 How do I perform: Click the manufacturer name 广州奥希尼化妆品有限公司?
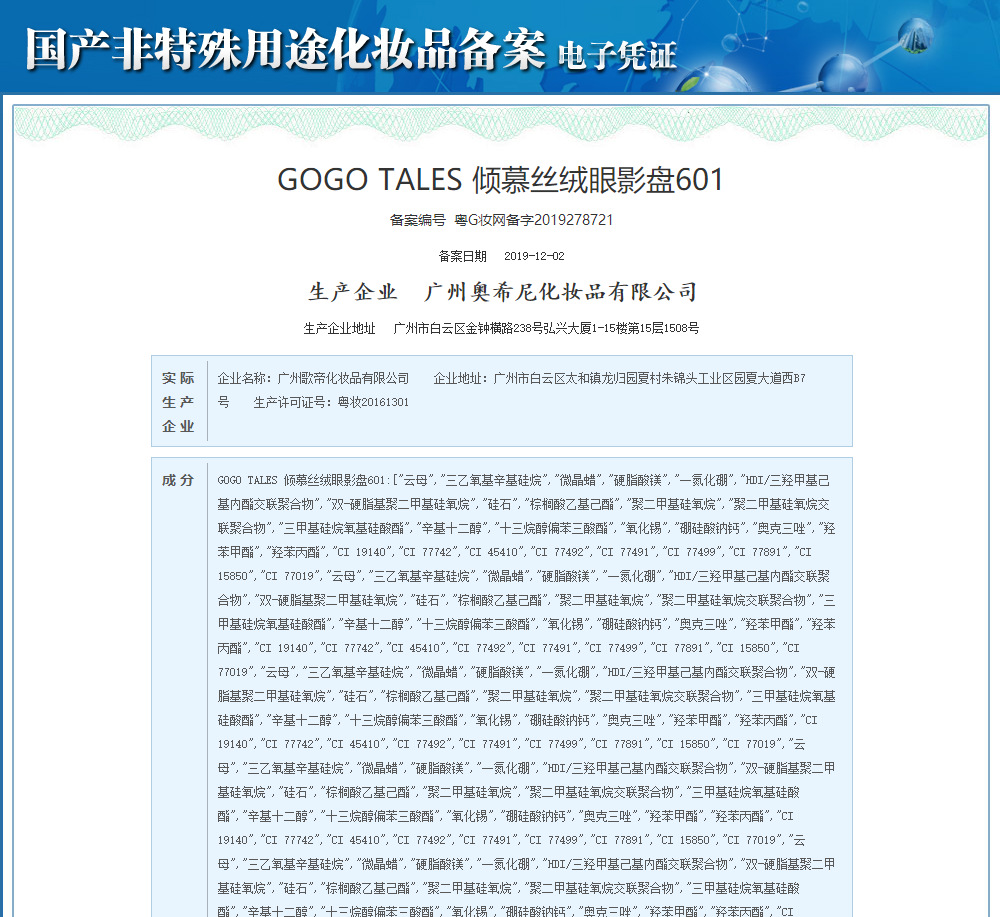(x=561, y=292)
